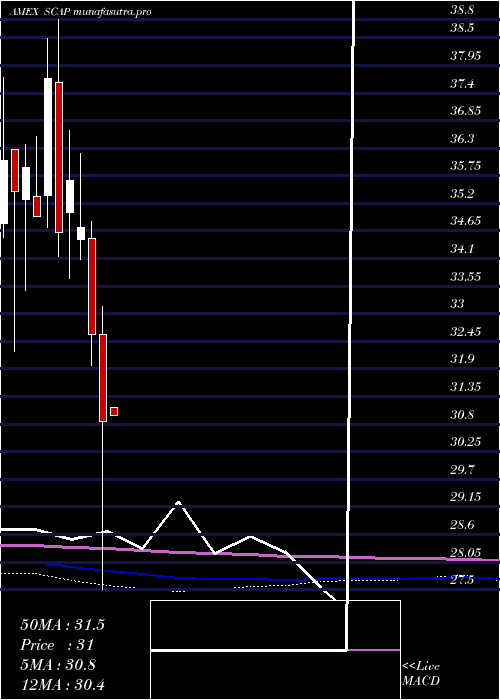Click the '5MA : 30.8' readout
500x700 pixels.
58,665
